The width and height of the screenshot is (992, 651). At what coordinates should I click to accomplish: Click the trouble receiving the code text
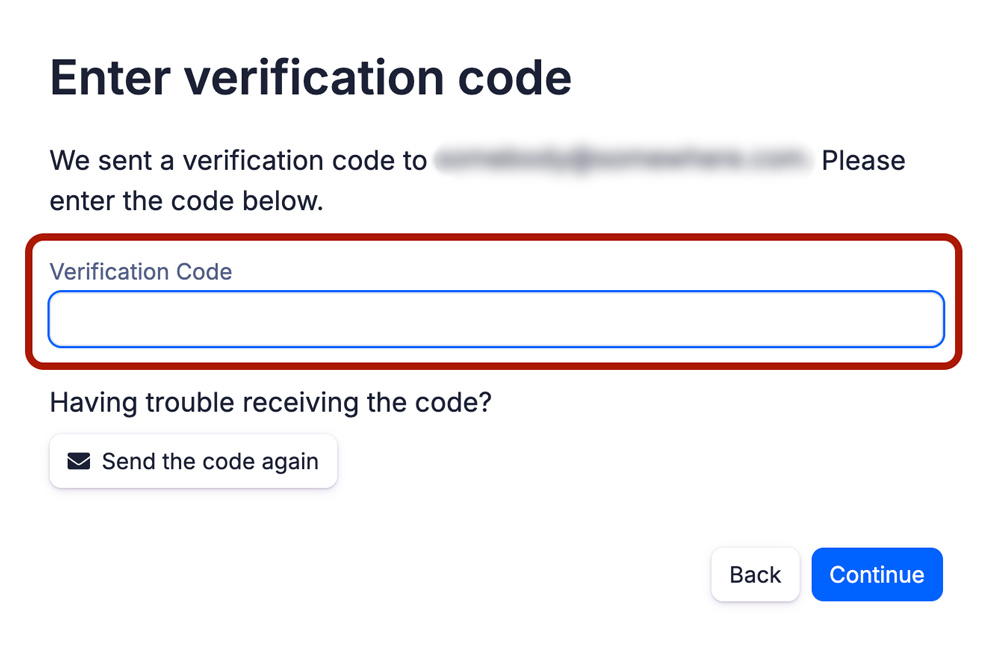270,402
